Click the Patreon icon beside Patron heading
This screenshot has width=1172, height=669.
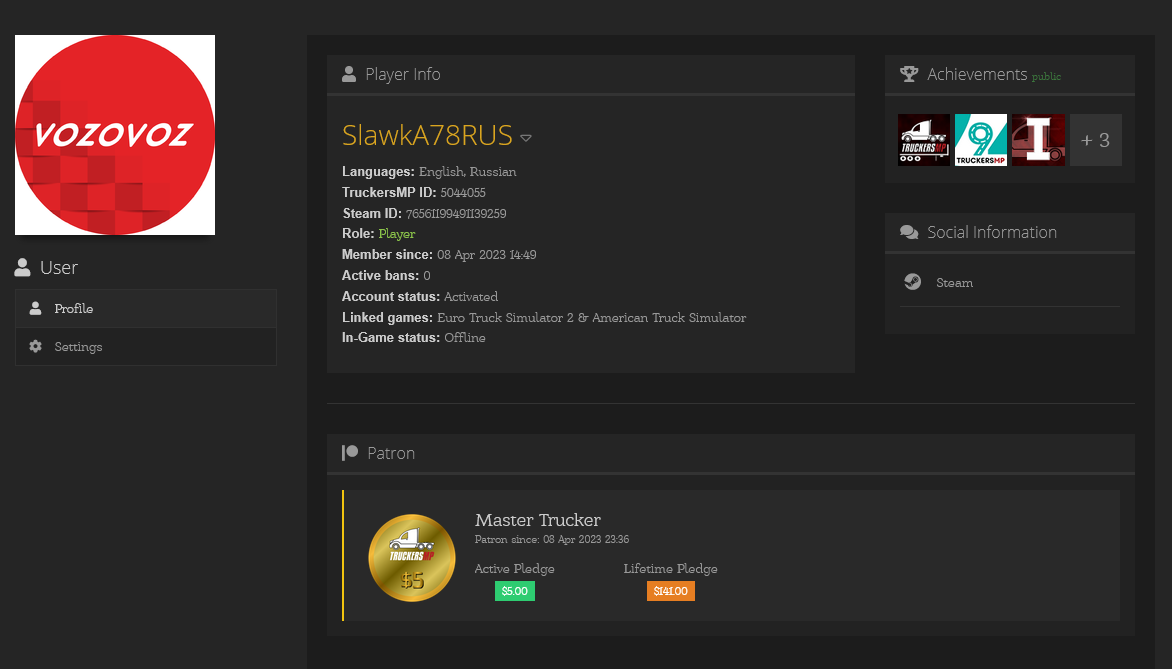coord(350,452)
